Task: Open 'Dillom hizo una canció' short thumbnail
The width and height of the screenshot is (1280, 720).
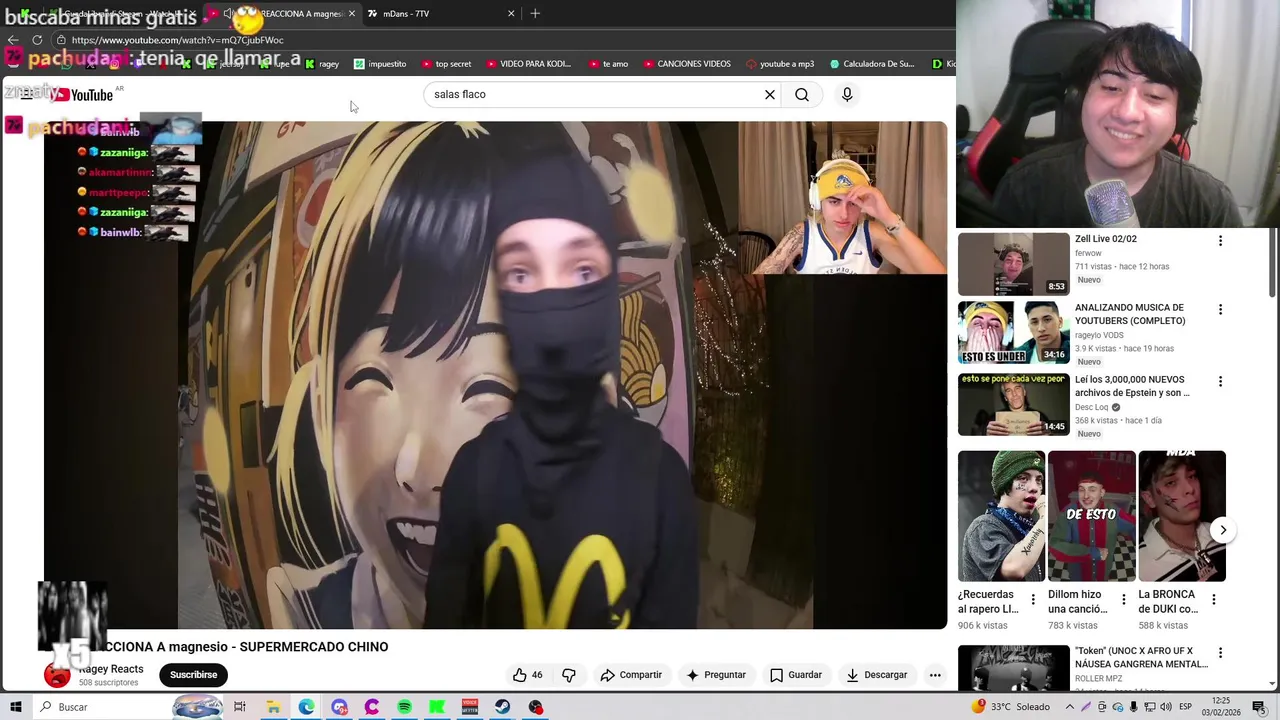Action: [x=1091, y=516]
